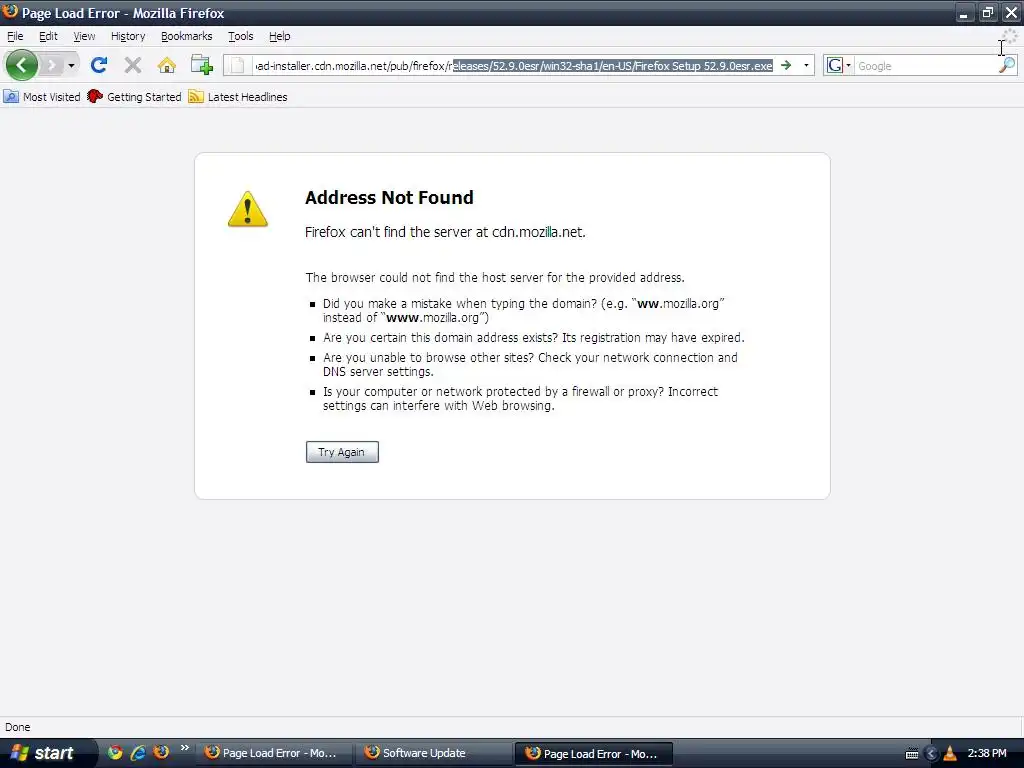Open the Latest Headlines feed bookmark

pyautogui.click(x=238, y=97)
